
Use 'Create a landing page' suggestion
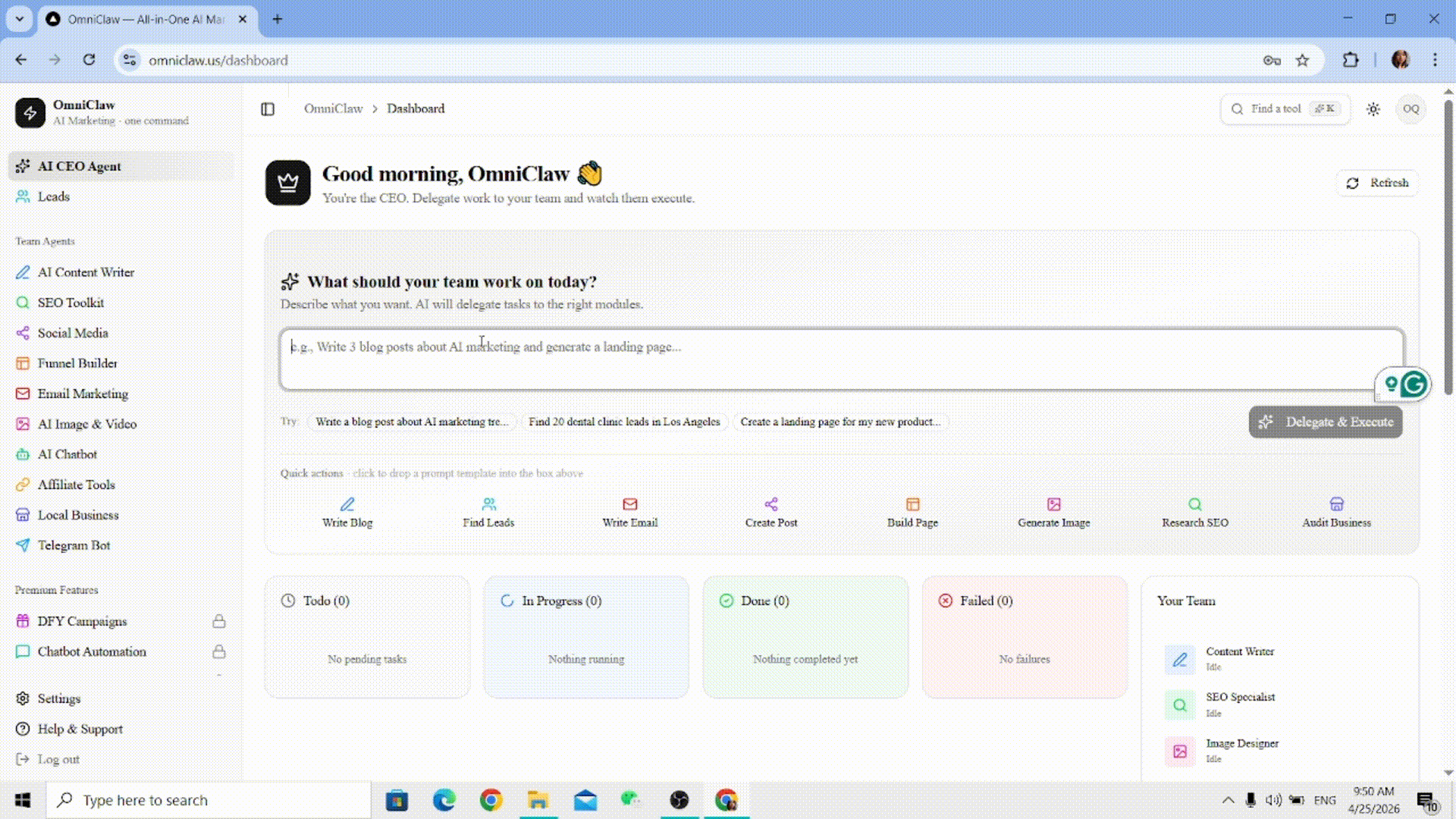[x=840, y=422]
